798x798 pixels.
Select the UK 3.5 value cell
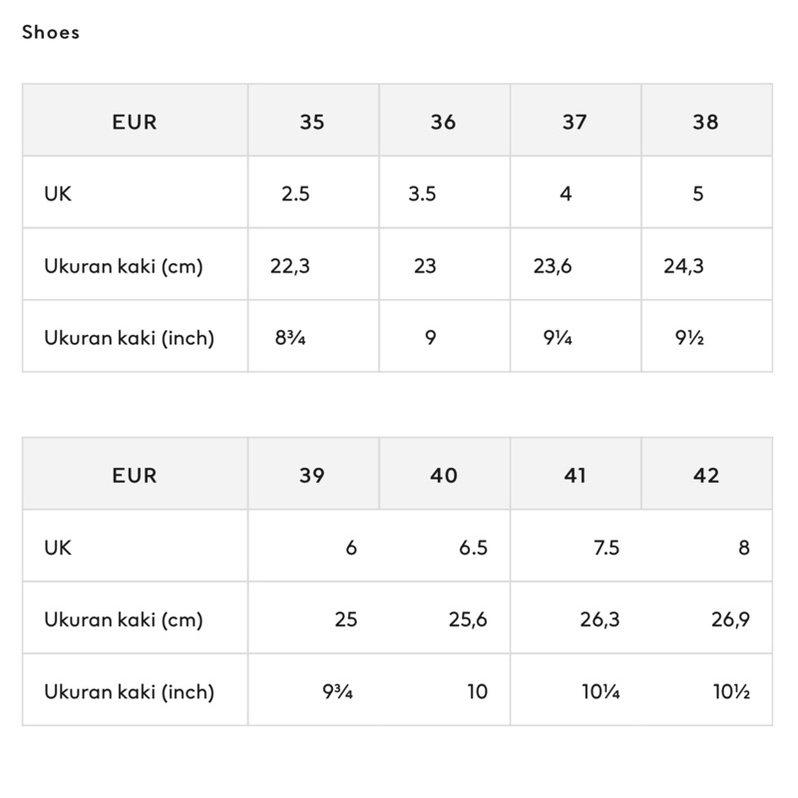[423, 194]
